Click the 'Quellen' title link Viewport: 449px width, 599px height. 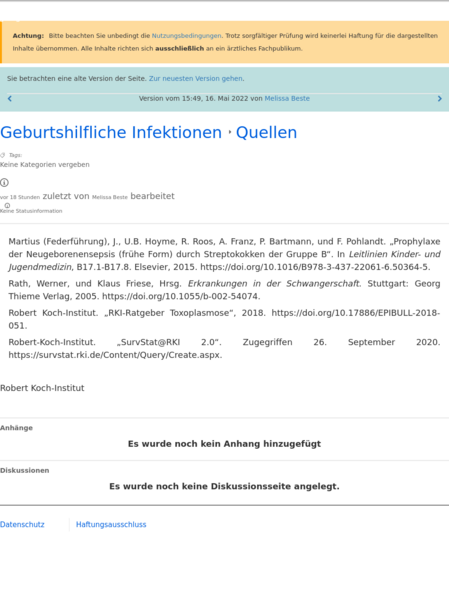tap(266, 133)
